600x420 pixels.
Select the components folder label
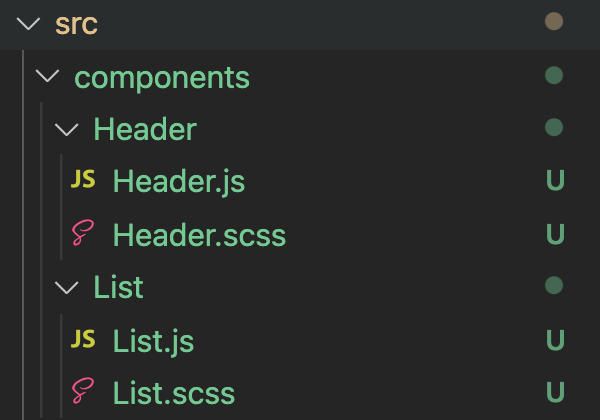click(x=161, y=77)
